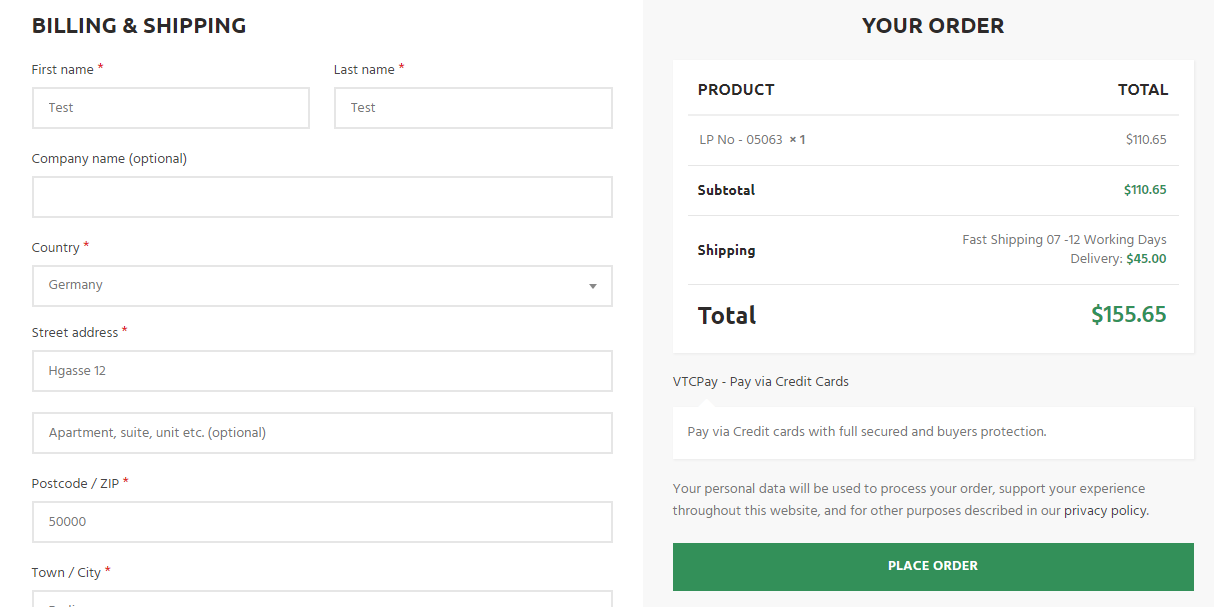Focus the Company name text box
Image resolution: width=1214 pixels, height=607 pixels.
(321, 197)
